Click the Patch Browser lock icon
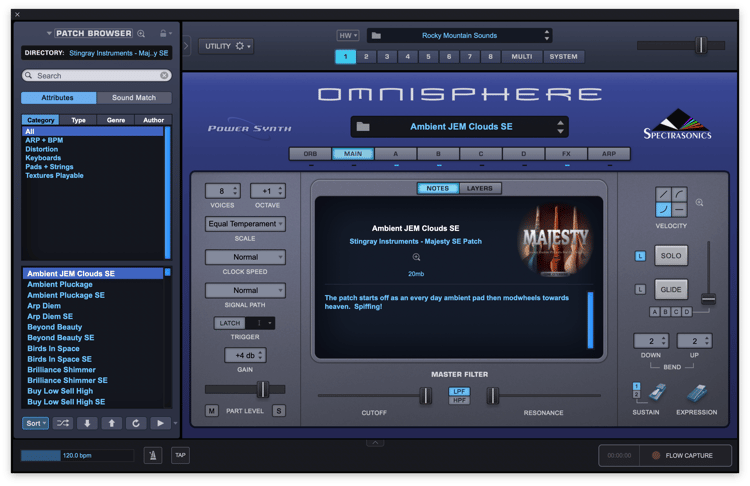Screen dimensions: 750x486 [x=163, y=33]
